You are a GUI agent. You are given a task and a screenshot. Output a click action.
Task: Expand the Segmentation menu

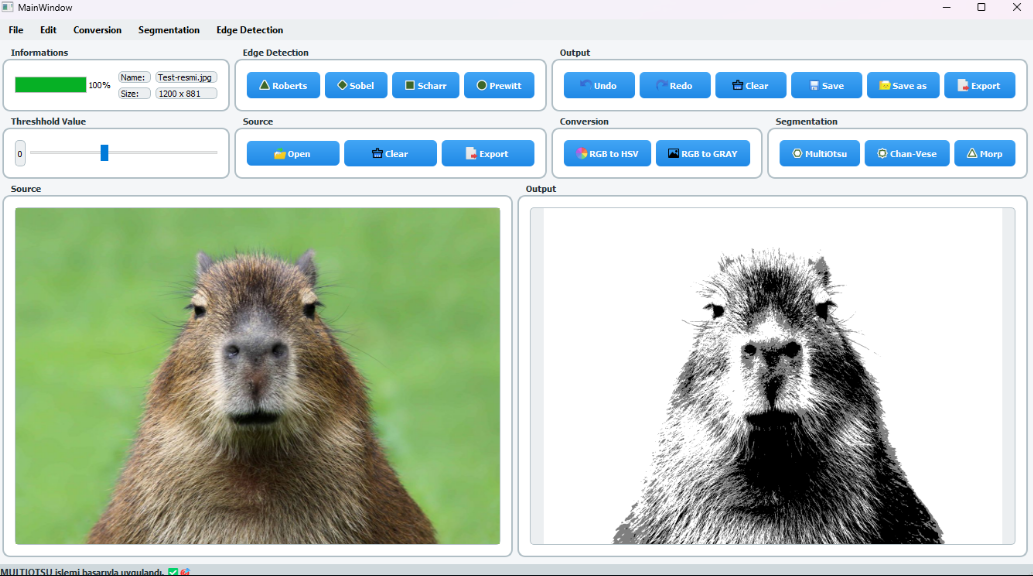[x=169, y=30]
